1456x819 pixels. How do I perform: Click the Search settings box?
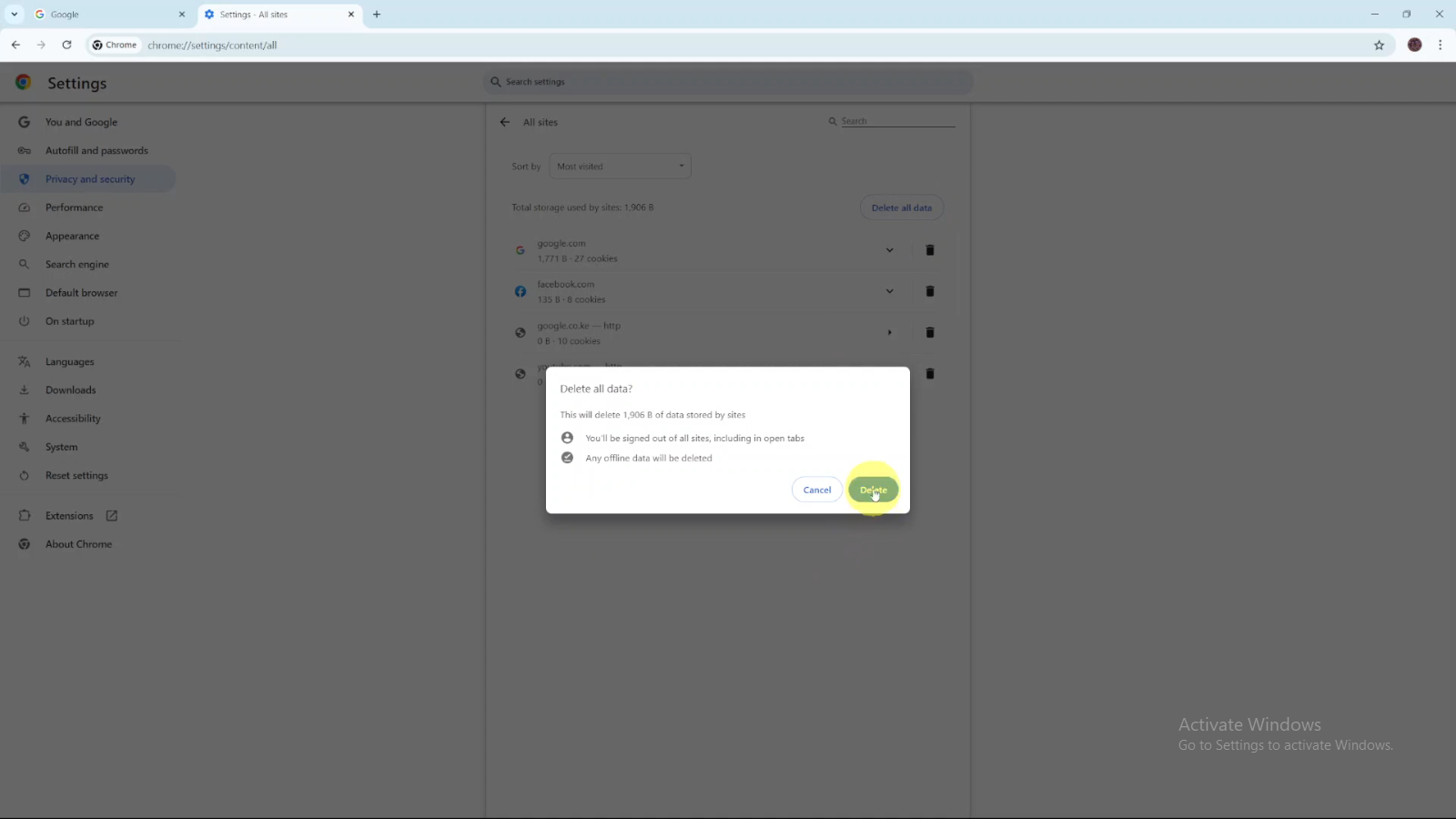(728, 82)
